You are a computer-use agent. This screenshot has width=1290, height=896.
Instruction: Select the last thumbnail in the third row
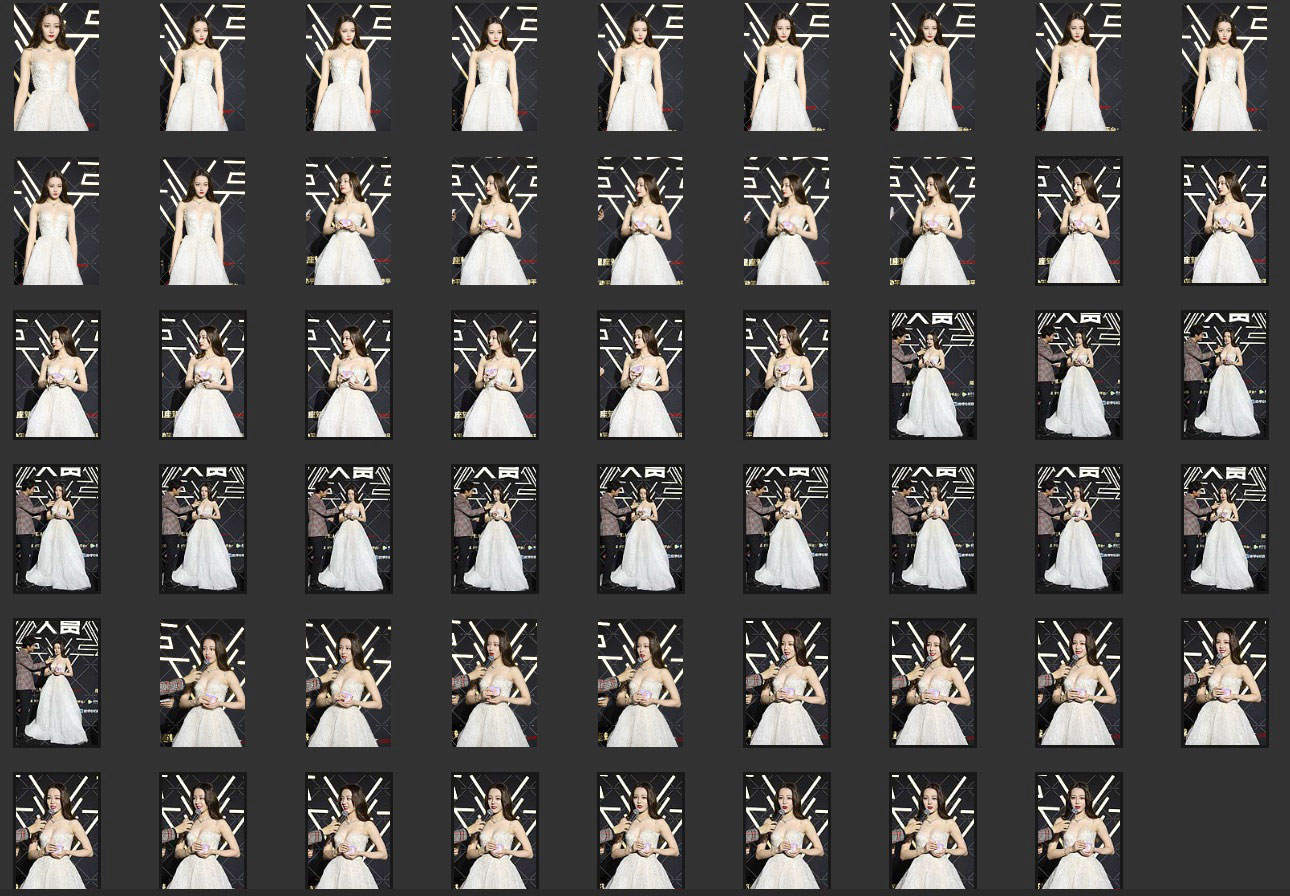[1224, 375]
